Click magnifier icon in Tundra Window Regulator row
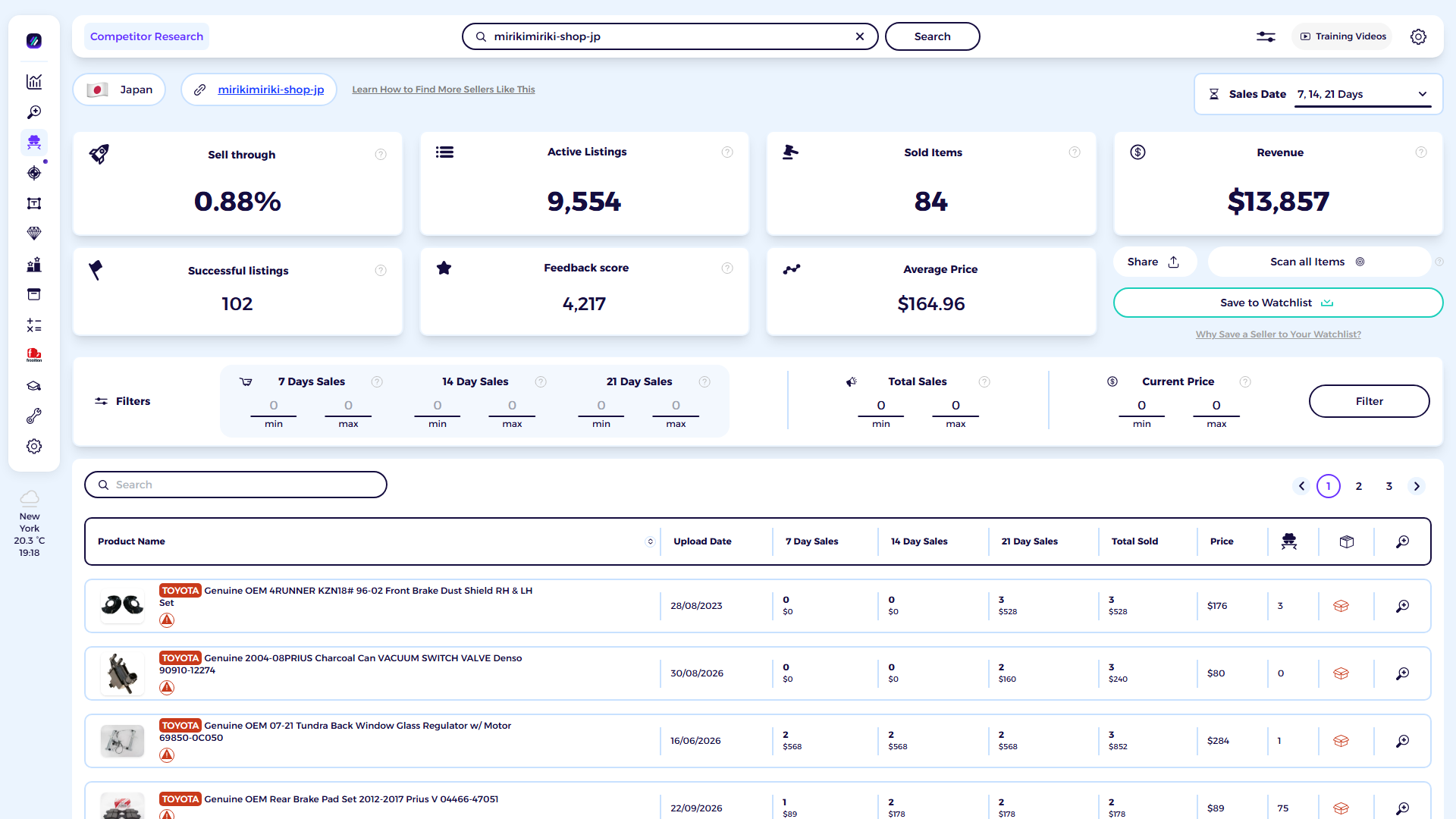 tap(1402, 741)
